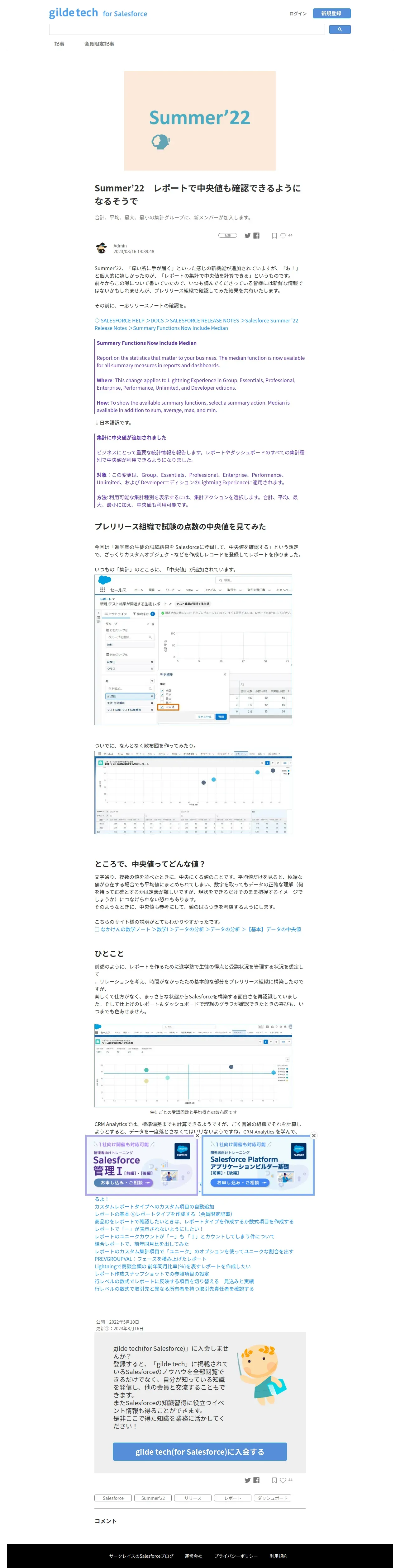
Task: Click the 記事 category badge under the title
Action: click(228, 235)
